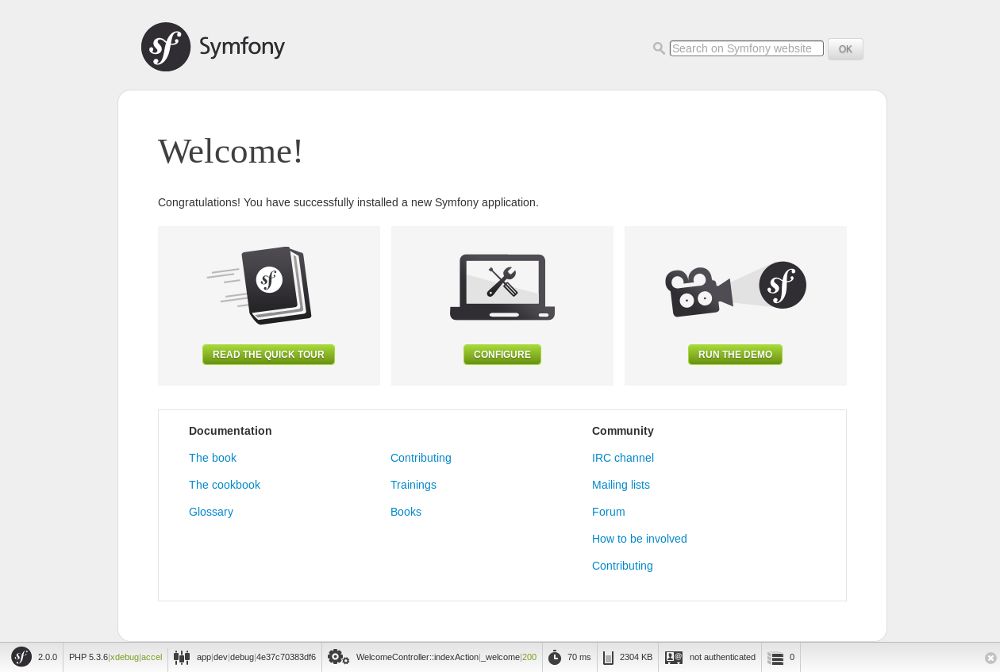Screen dimensions: 1000x672
Task: Click the gears request icon in toolbar
Action: (338, 657)
